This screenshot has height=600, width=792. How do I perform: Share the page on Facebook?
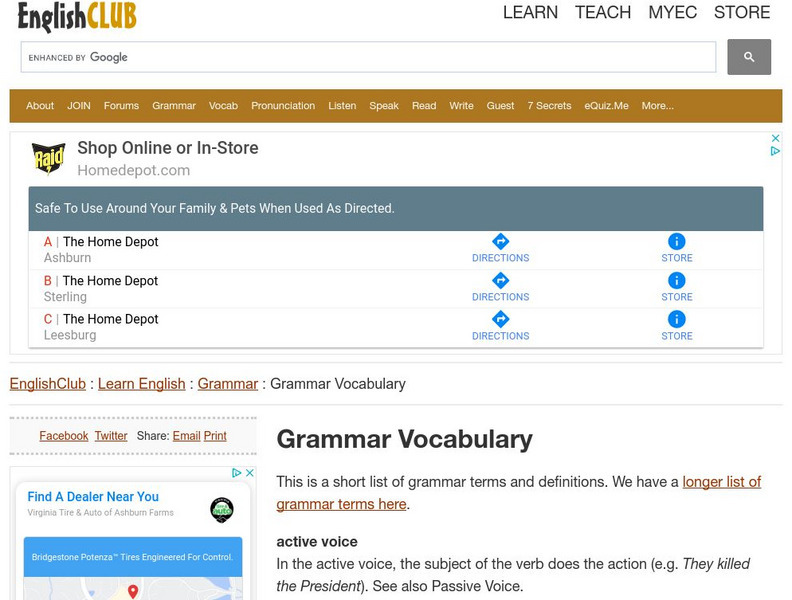click(x=64, y=436)
